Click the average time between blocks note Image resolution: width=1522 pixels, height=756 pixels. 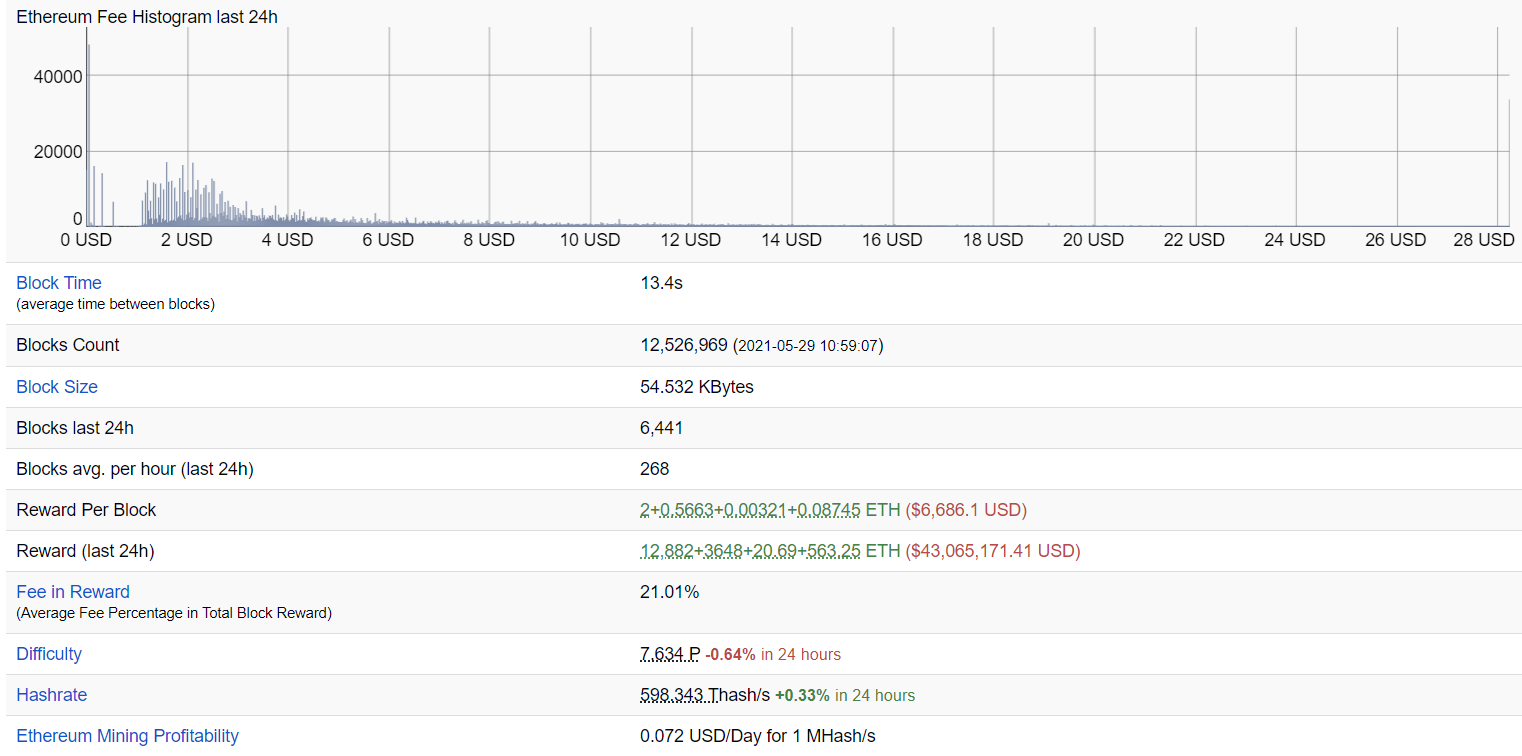coord(115,304)
